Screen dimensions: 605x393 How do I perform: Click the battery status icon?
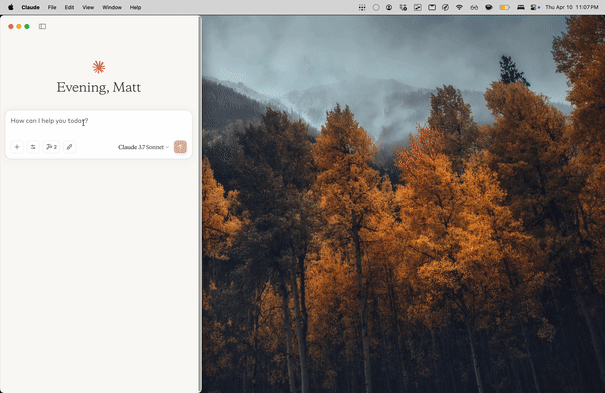(505, 7)
